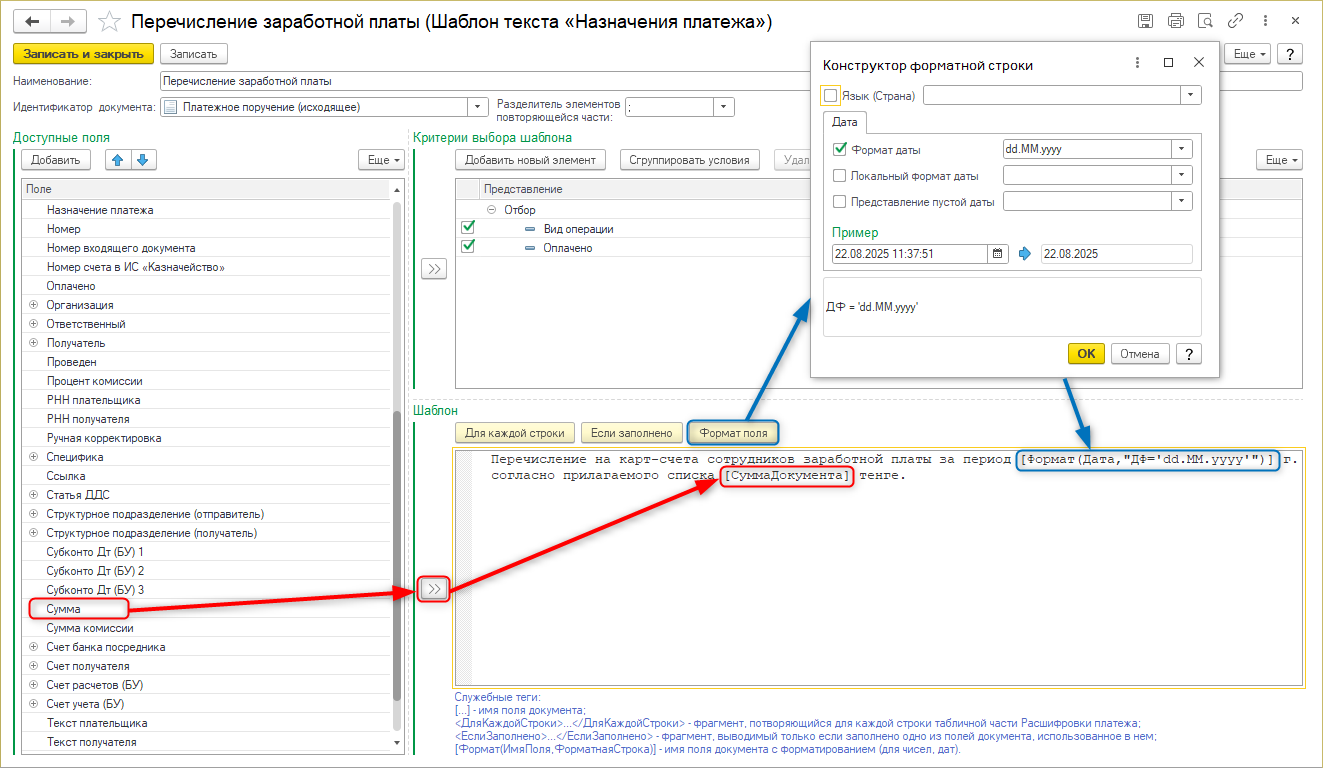The height and width of the screenshot is (768, 1323).
Task: Open the Идентификатор документа dropdown
Action: tap(475, 107)
